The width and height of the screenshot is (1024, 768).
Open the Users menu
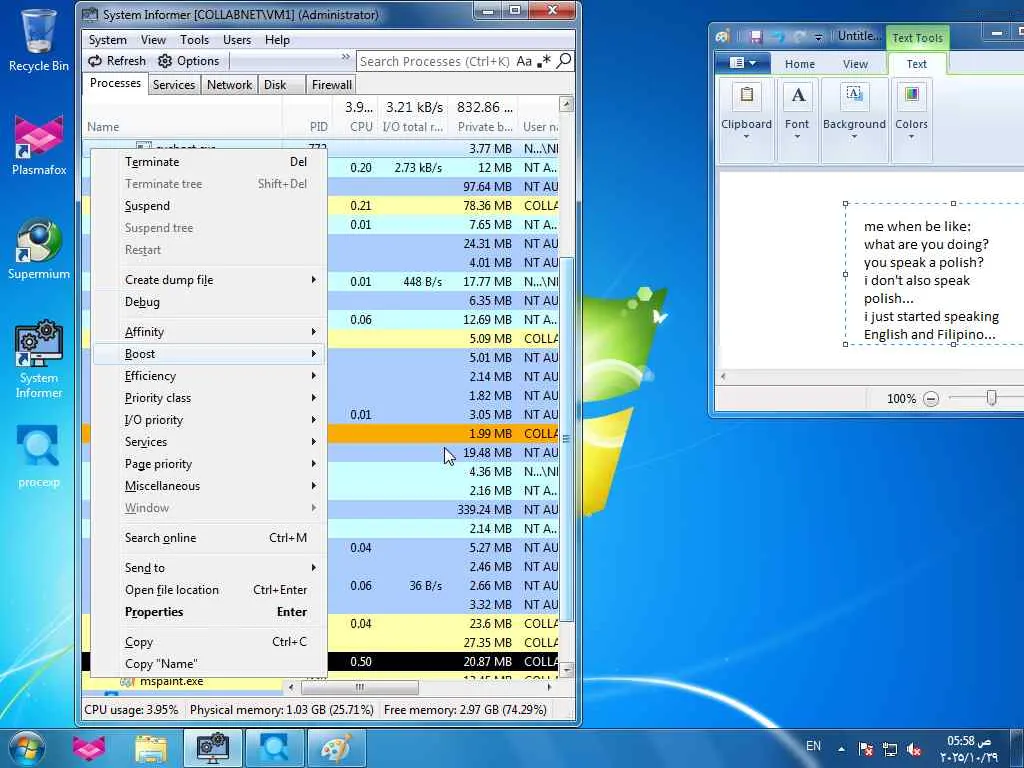236,40
